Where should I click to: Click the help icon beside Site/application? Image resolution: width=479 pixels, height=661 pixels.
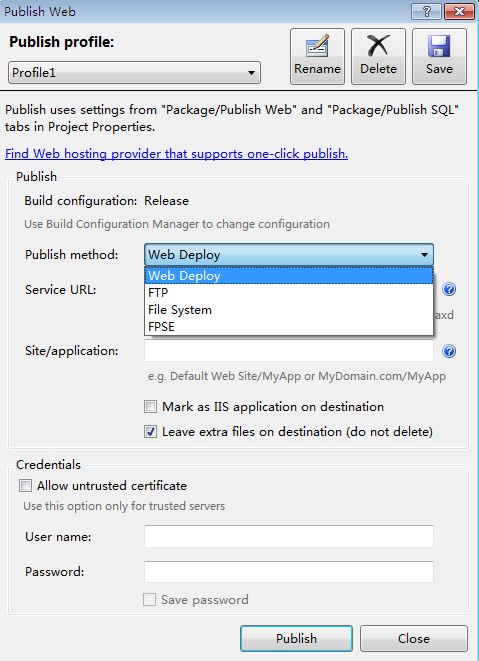449,351
